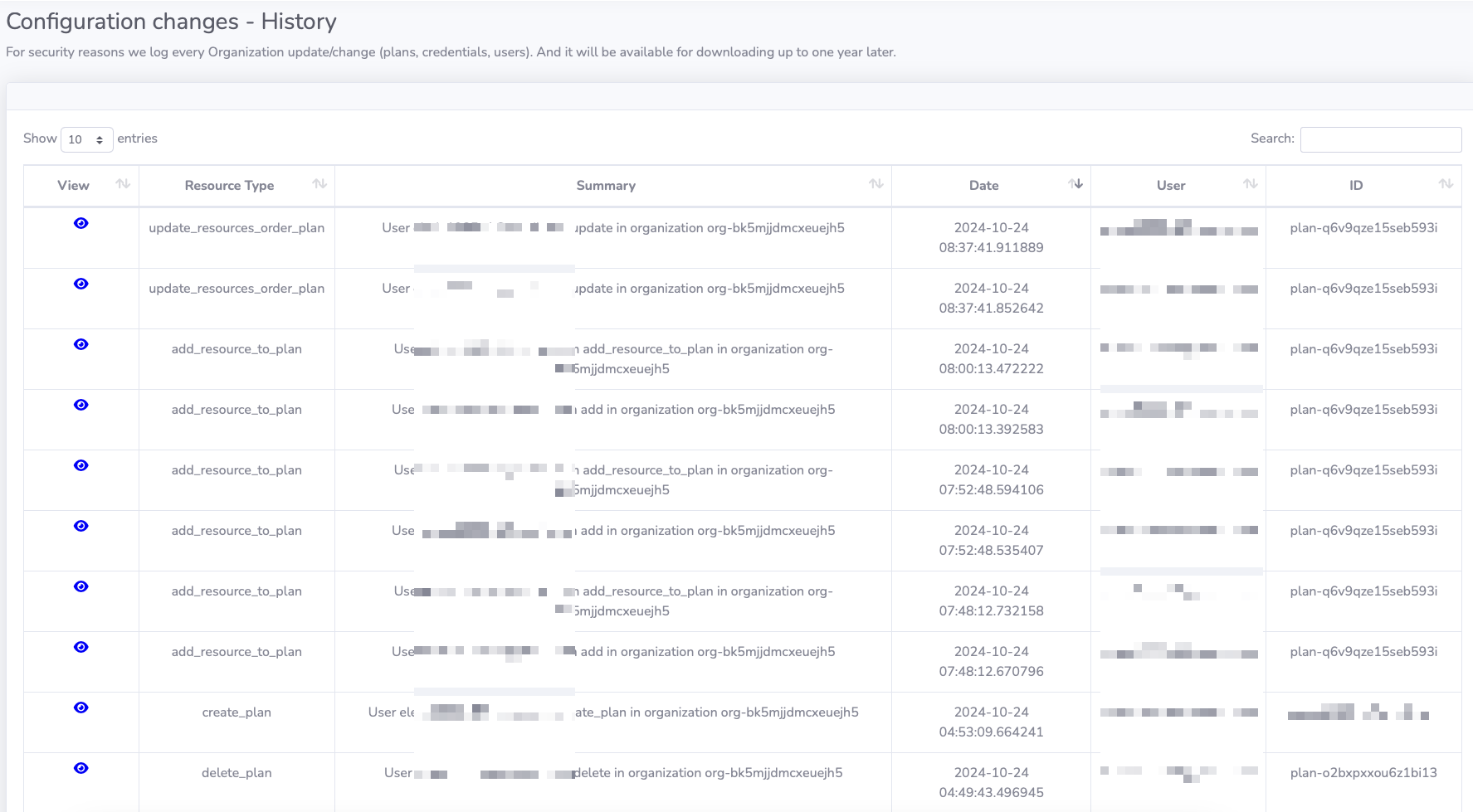Click the eye icon for the 07:48:12.670796 entry
The width and height of the screenshot is (1473, 812).
click(80, 647)
